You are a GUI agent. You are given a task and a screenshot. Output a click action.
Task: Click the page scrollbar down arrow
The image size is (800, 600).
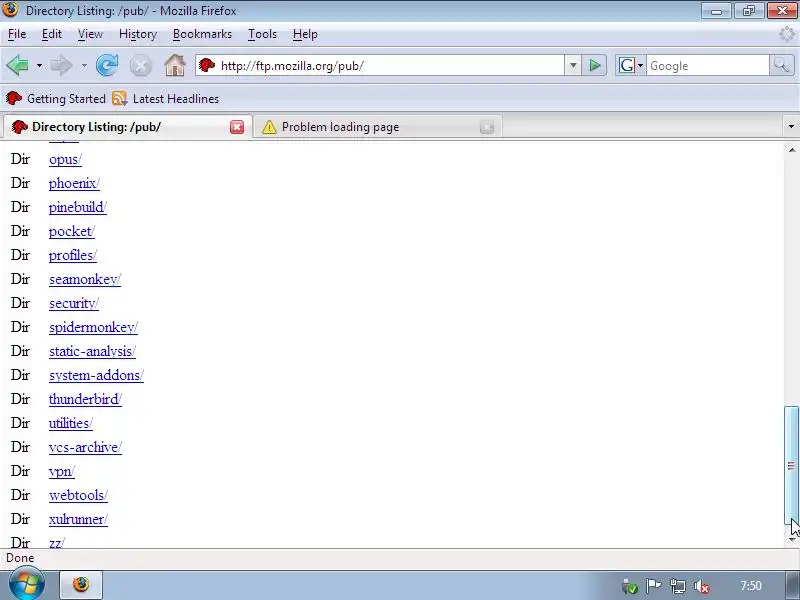click(x=791, y=539)
